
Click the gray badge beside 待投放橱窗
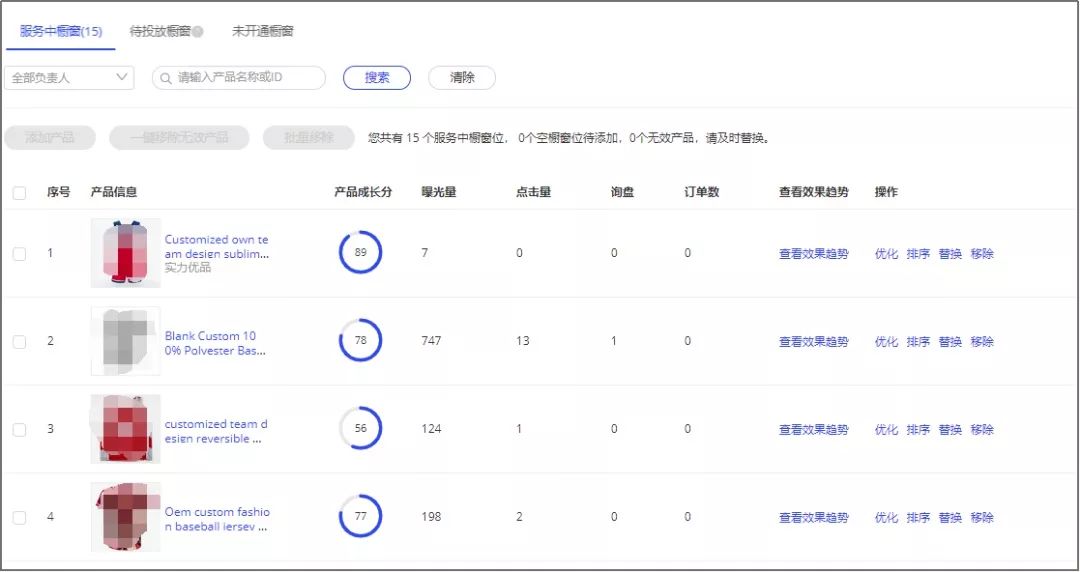(x=198, y=32)
